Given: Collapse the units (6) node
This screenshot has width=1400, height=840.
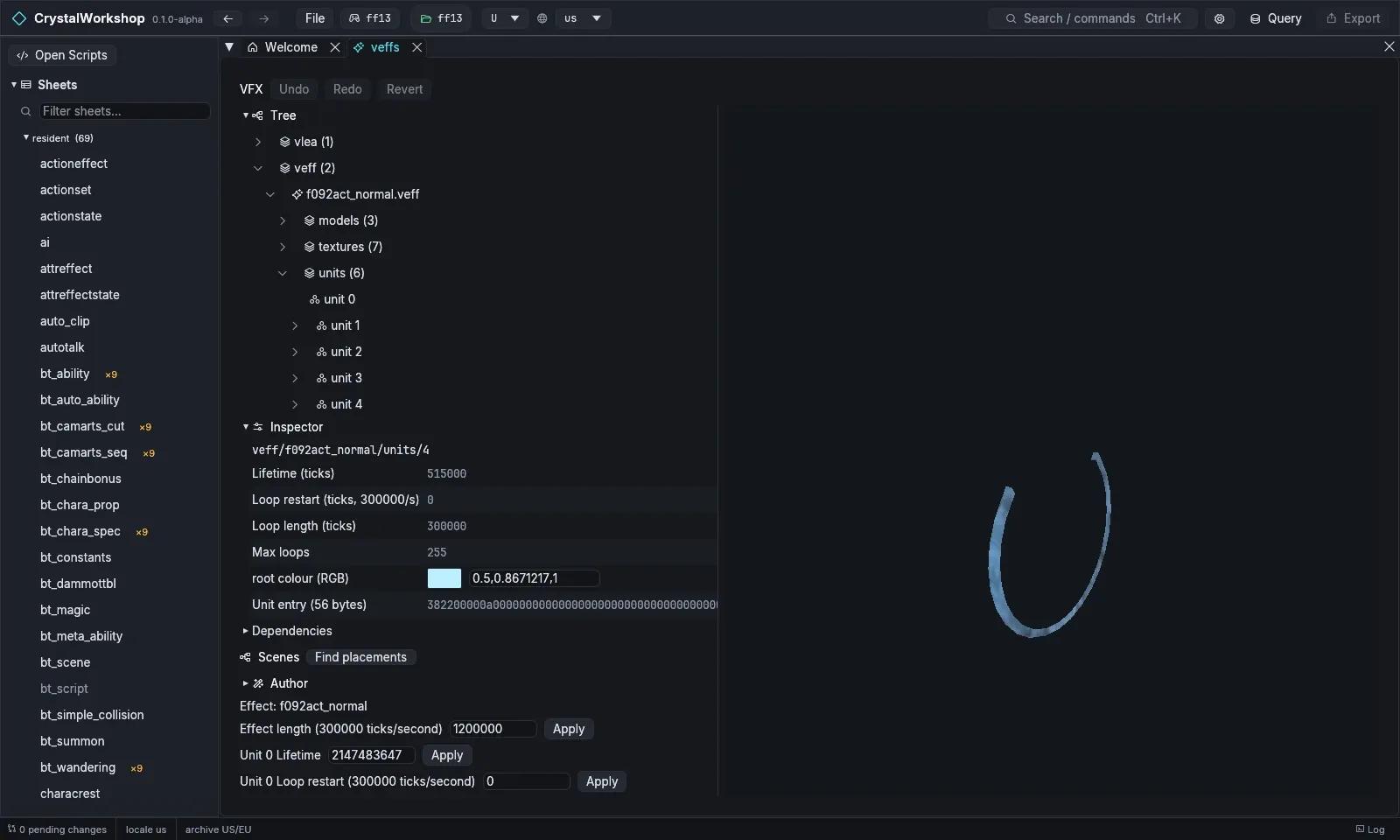Looking at the screenshot, I should pos(283,273).
